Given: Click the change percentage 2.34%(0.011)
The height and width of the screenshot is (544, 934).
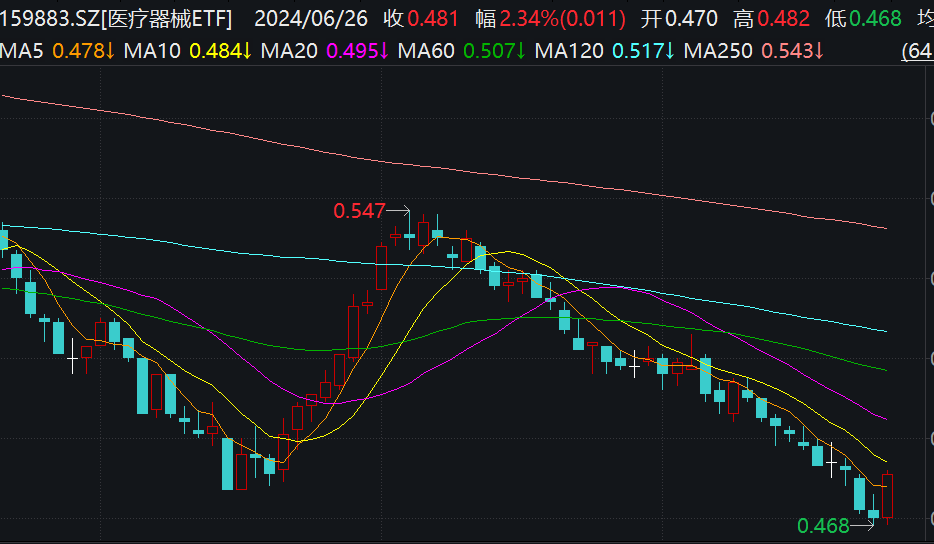Looking at the screenshot, I should click(564, 19).
